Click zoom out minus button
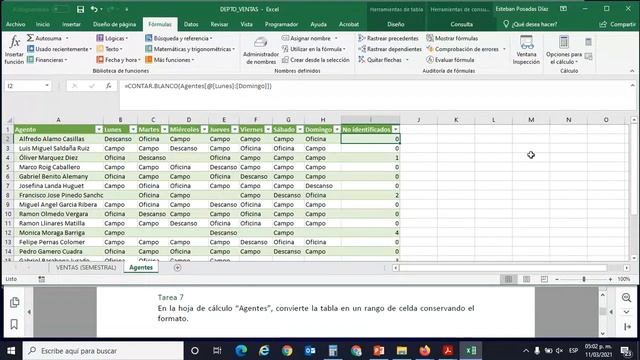640x360 pixels. pos(557,279)
